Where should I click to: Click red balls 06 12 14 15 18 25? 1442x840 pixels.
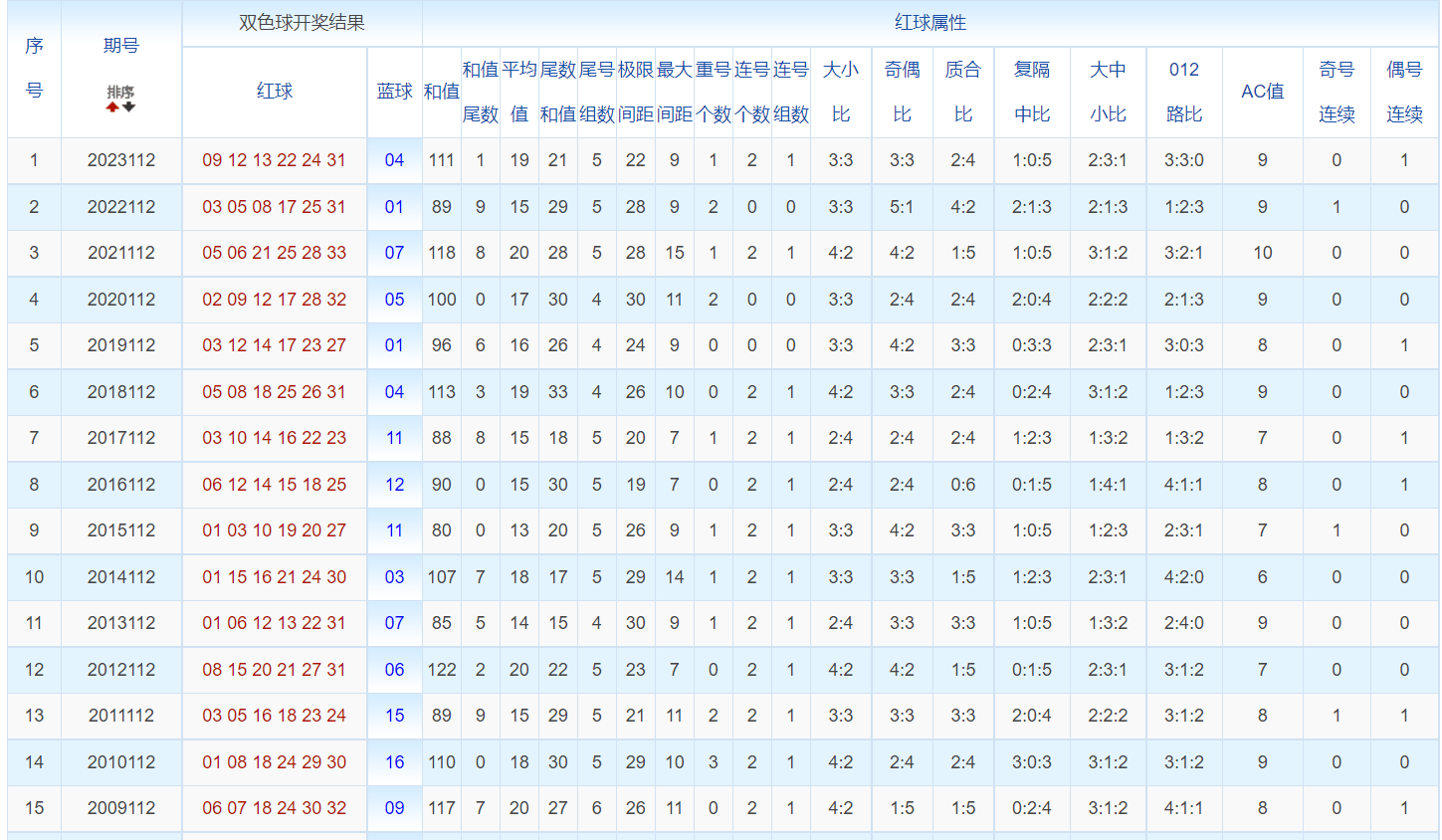(275, 485)
